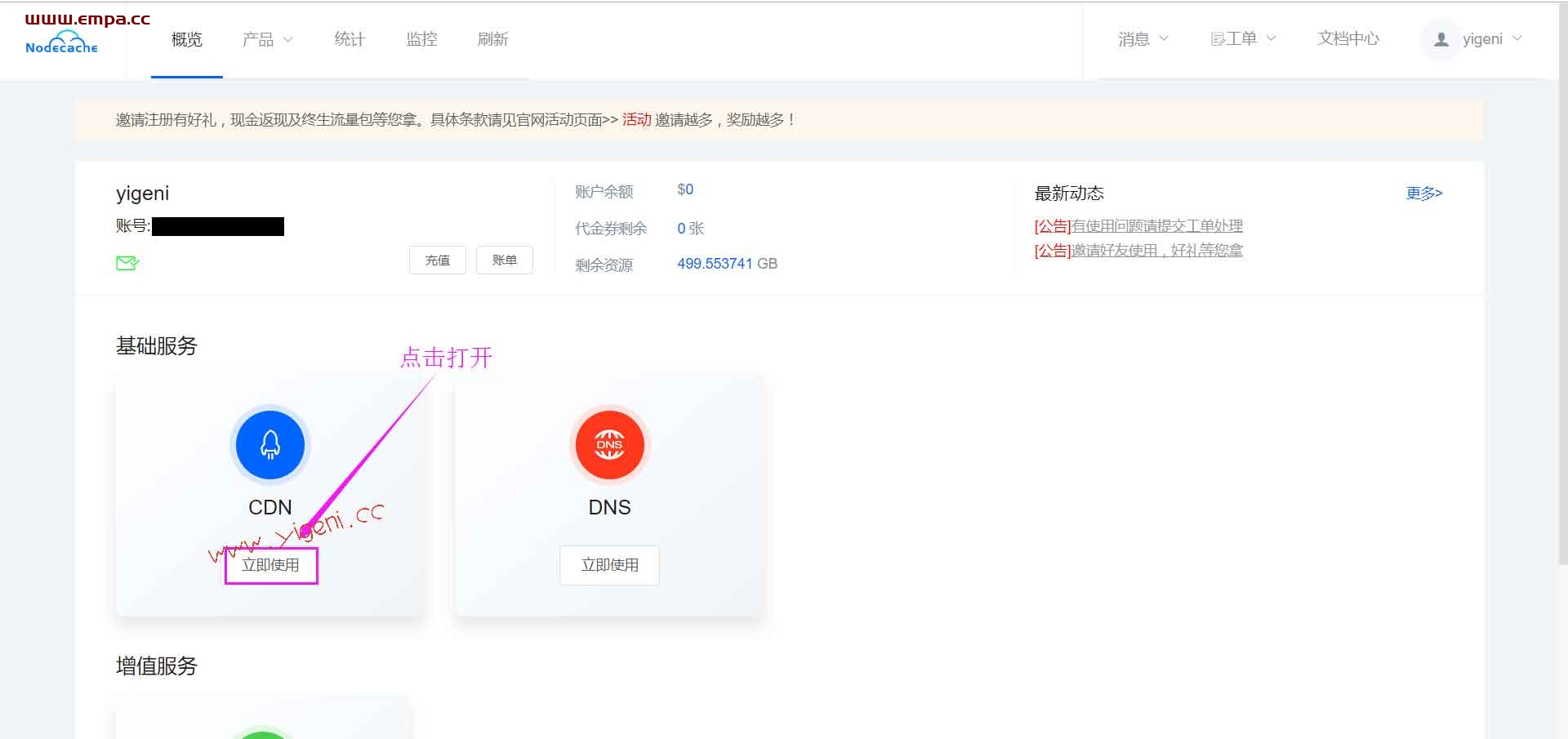The height and width of the screenshot is (739, 1568).
Task: Open the 统计 statistics tab
Action: pos(350,39)
